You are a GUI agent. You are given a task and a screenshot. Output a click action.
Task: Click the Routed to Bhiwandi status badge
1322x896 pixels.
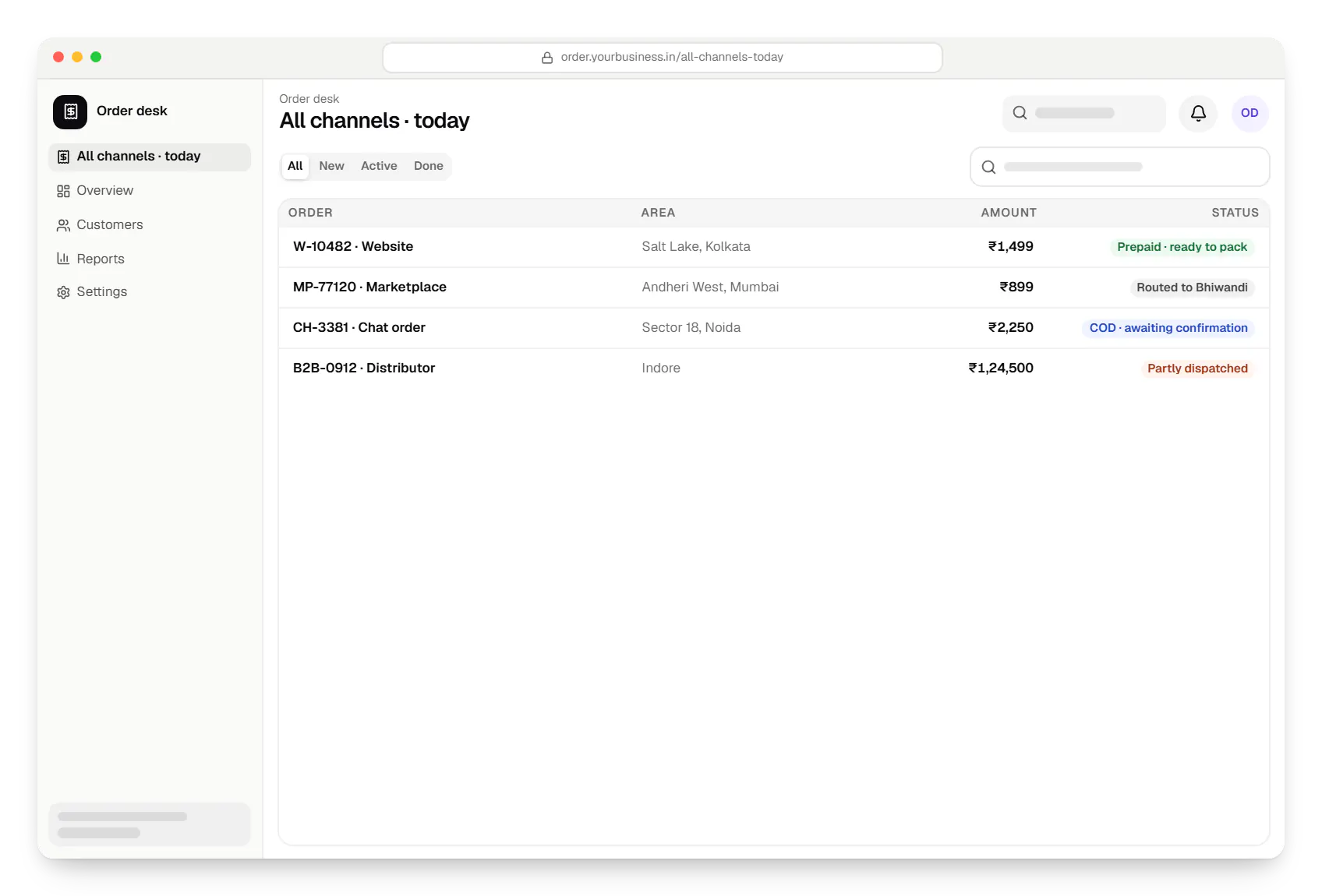point(1192,287)
